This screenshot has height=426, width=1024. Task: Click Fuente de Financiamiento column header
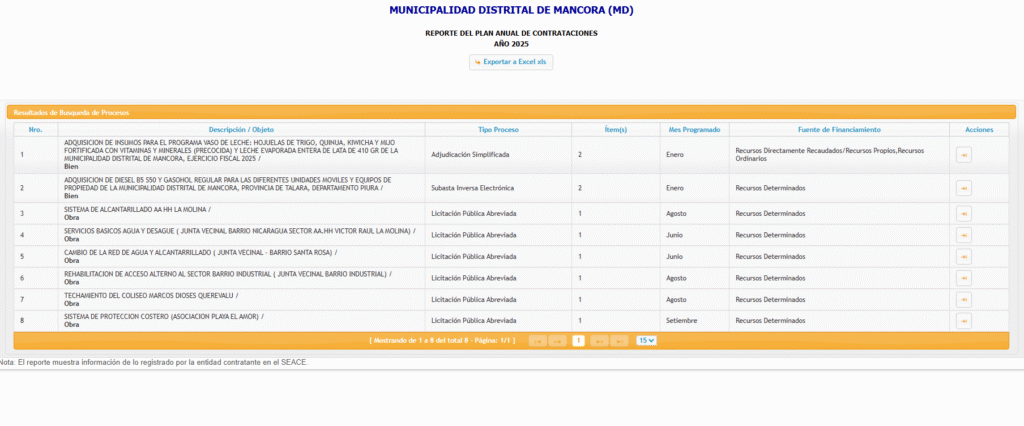pyautogui.click(x=838, y=130)
